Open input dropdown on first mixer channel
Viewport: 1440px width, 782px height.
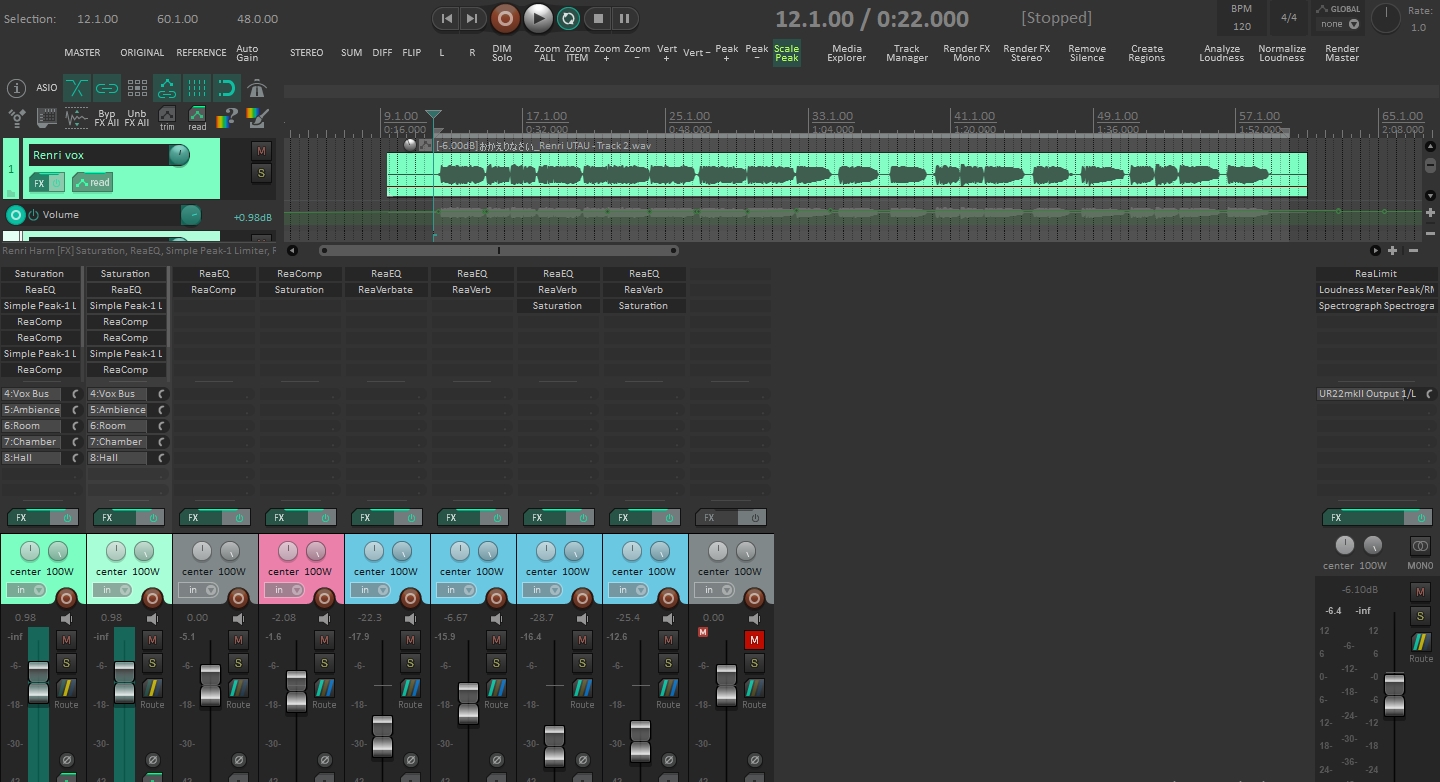tap(26, 590)
